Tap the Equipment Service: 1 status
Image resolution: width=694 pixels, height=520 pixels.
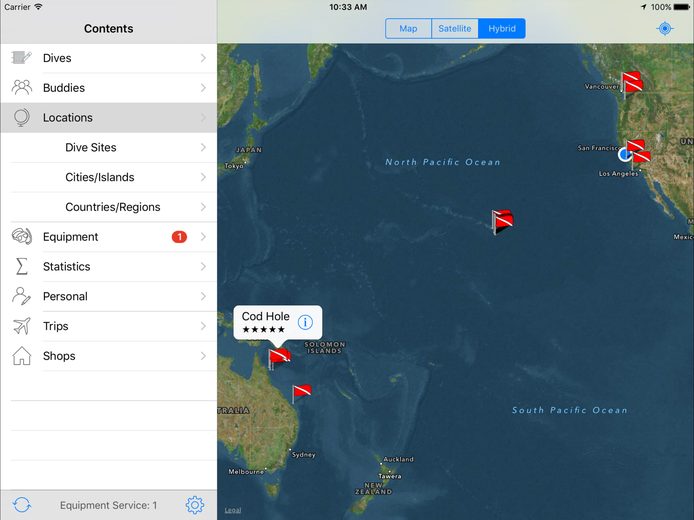108,505
